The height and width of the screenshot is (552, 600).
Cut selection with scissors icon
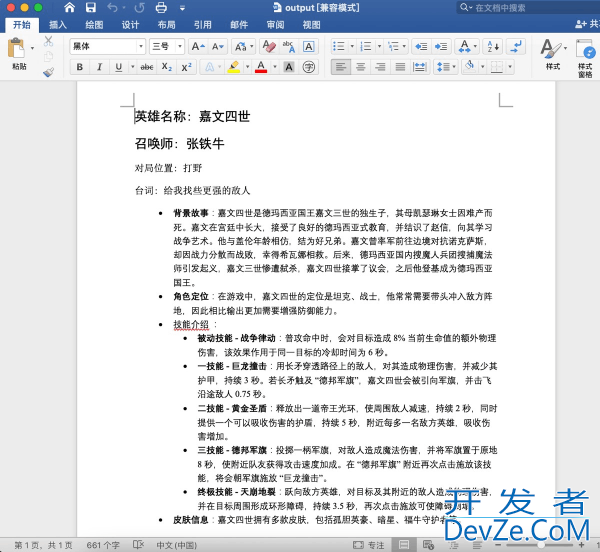(x=48, y=41)
